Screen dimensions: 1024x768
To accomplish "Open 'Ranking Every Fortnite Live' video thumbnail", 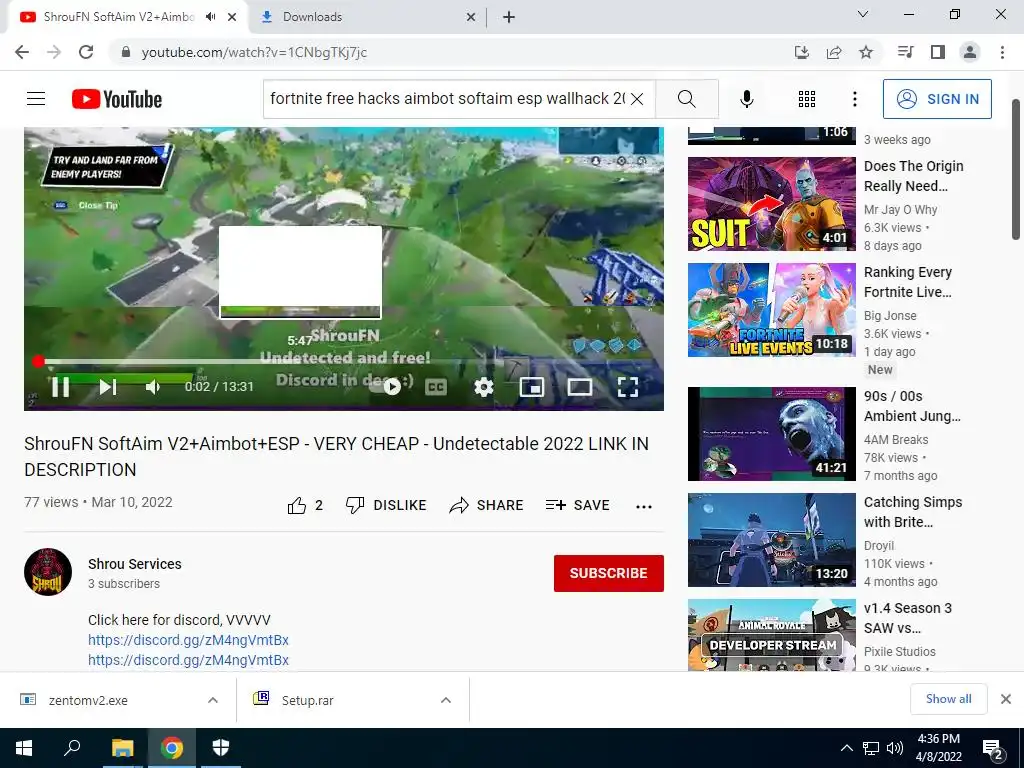I will coord(771,310).
